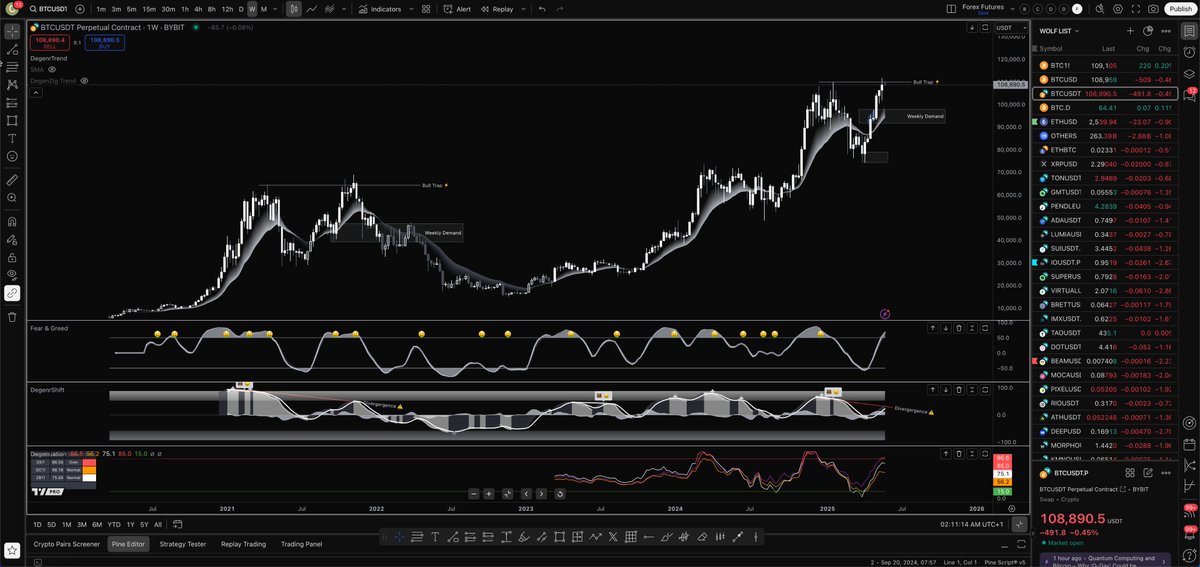Redo the last chart action
Viewport: 1200px width, 567px height.
tap(559, 8)
